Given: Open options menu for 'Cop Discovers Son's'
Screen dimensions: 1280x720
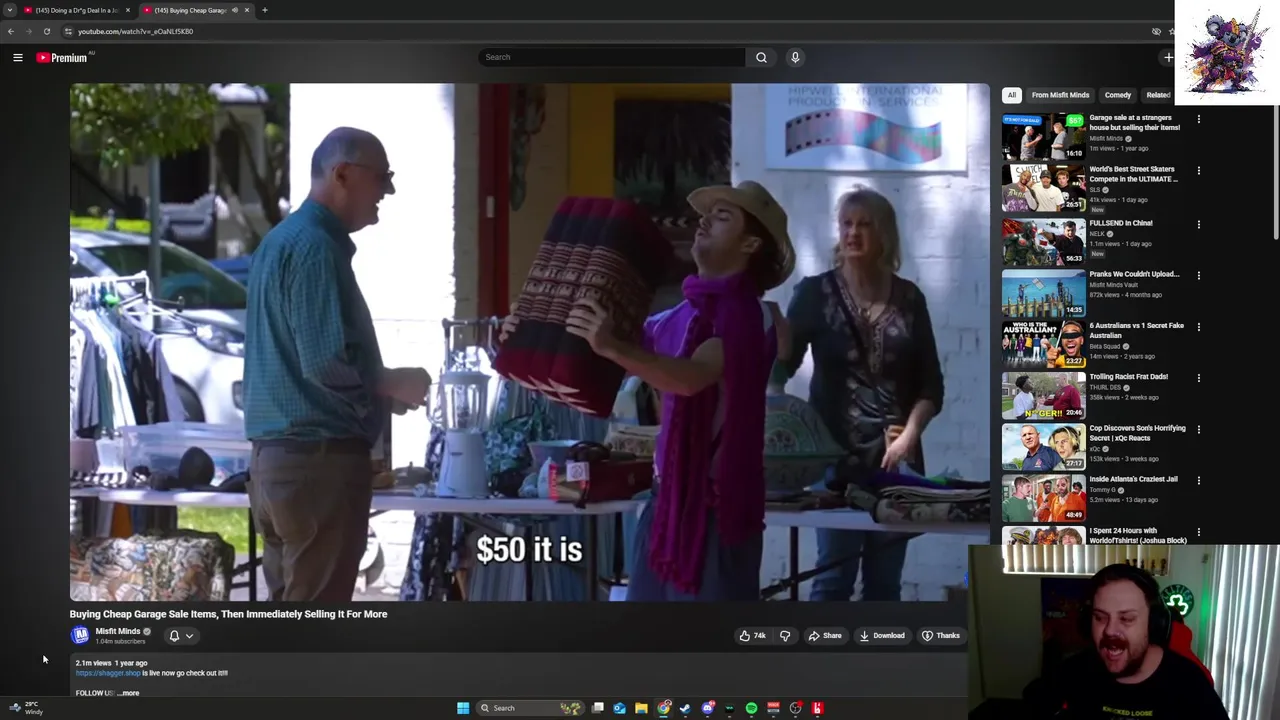Looking at the screenshot, I should pyautogui.click(x=1198, y=431).
